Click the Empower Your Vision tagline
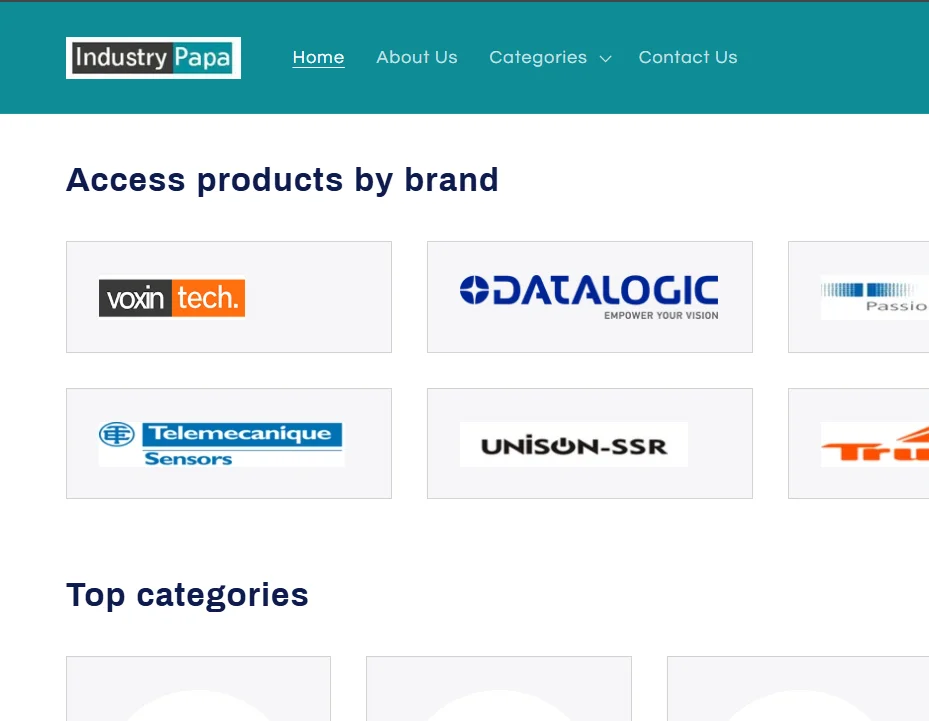929x721 pixels. (661, 316)
